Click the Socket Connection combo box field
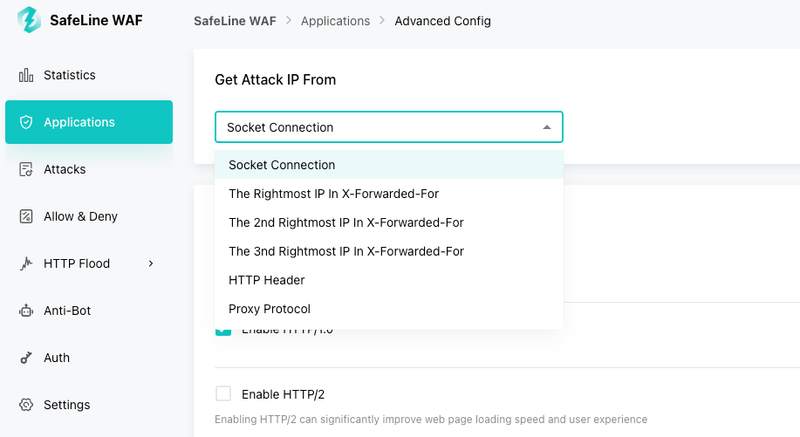The width and height of the screenshot is (800, 437). pyautogui.click(x=389, y=127)
